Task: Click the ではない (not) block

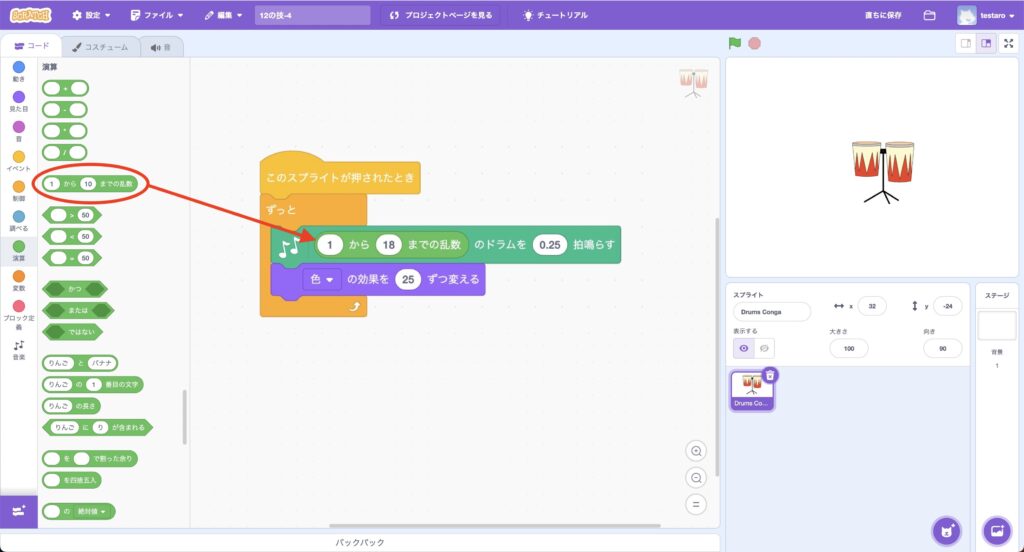Action: tap(72, 332)
